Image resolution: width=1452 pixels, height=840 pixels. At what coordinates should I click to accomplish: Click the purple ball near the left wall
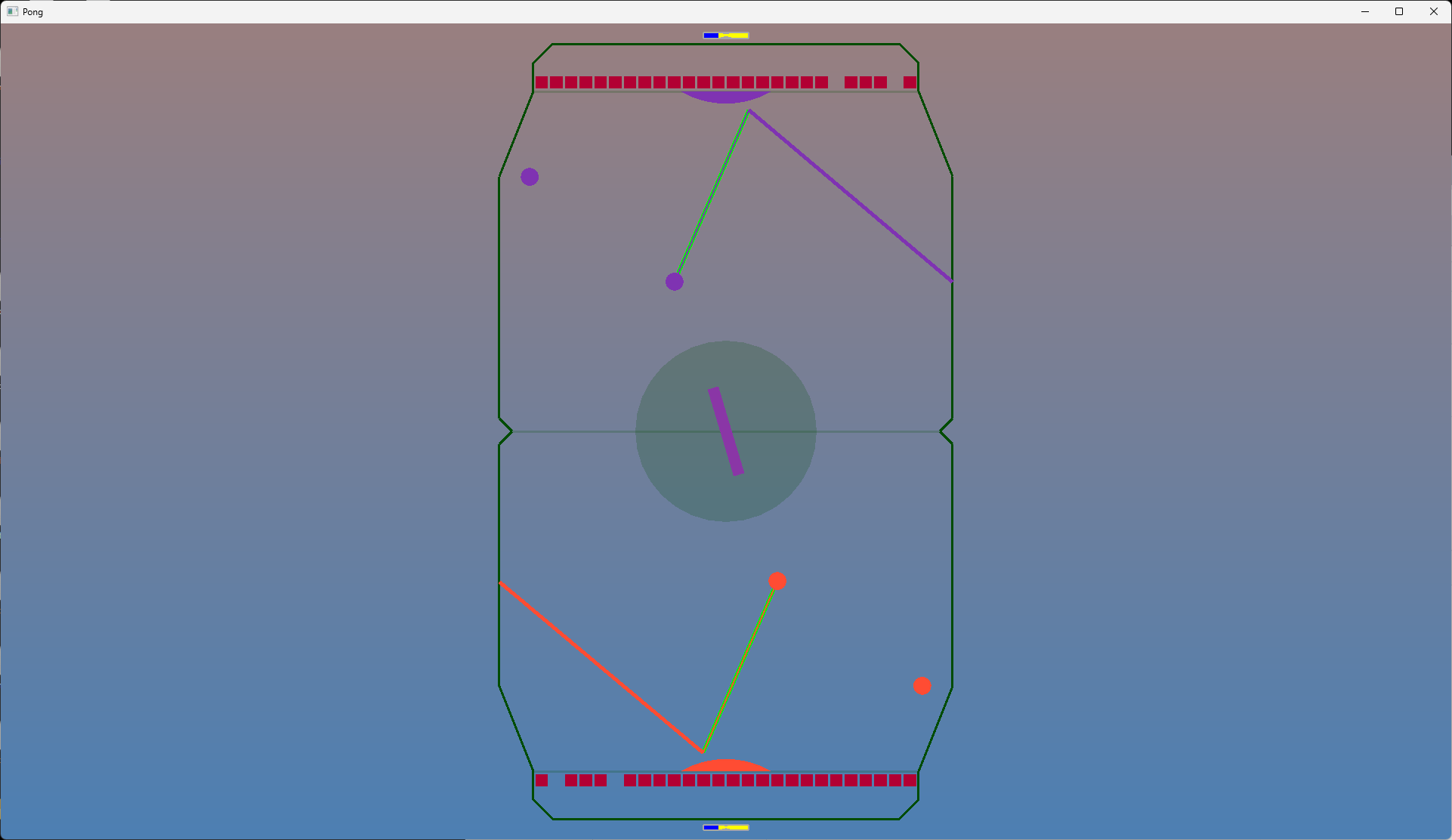(x=530, y=177)
